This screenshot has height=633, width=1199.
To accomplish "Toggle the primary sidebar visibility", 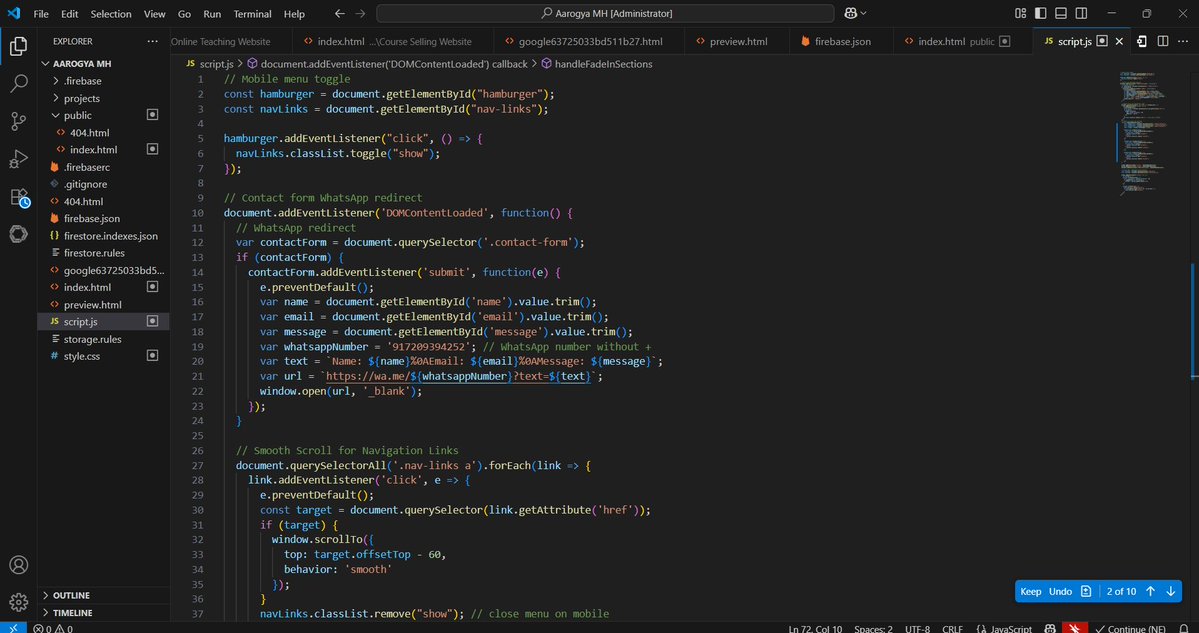I will pyautogui.click(x=1038, y=12).
